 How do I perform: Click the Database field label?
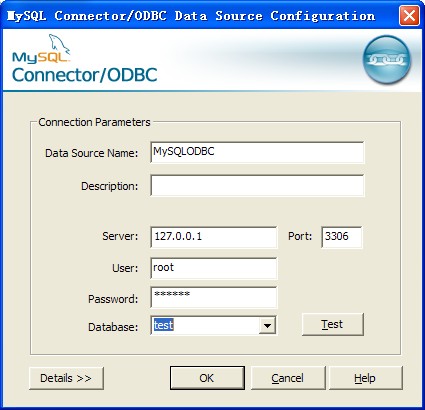click(x=113, y=327)
